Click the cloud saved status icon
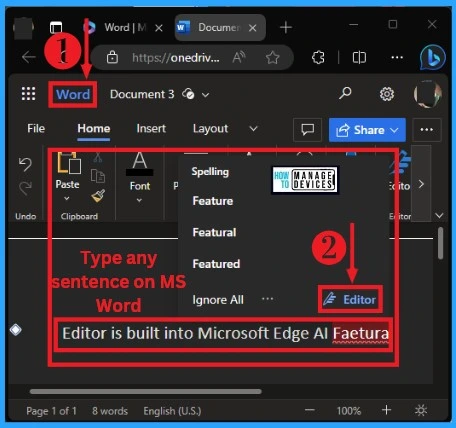The image size is (456, 428). coord(188,94)
